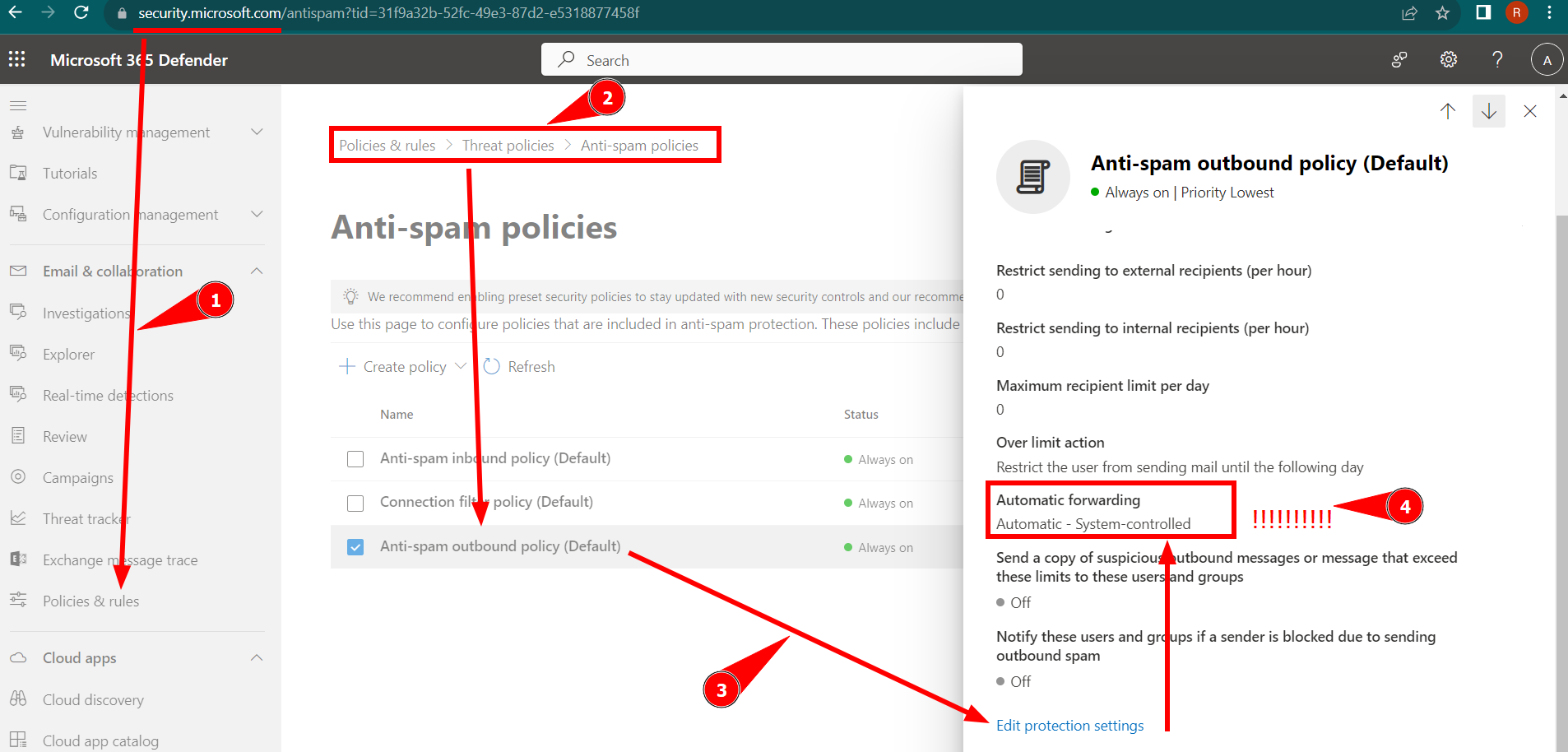This screenshot has width=1568, height=752.
Task: Collapse the navigation hamburger menu
Action: 18,105
